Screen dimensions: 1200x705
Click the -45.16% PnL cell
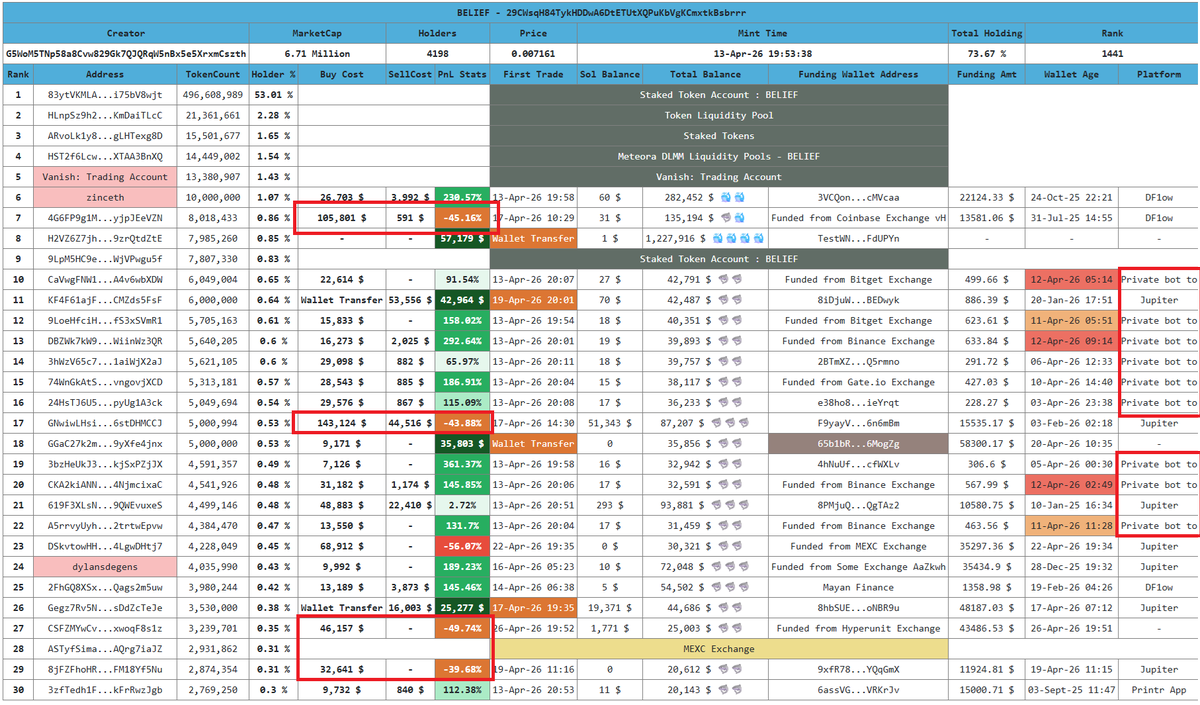[x=462, y=218]
